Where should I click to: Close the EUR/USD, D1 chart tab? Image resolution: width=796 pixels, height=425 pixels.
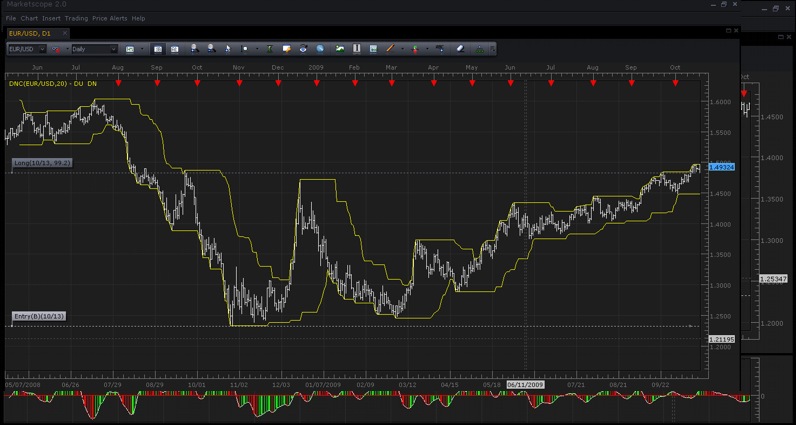[x=65, y=33]
